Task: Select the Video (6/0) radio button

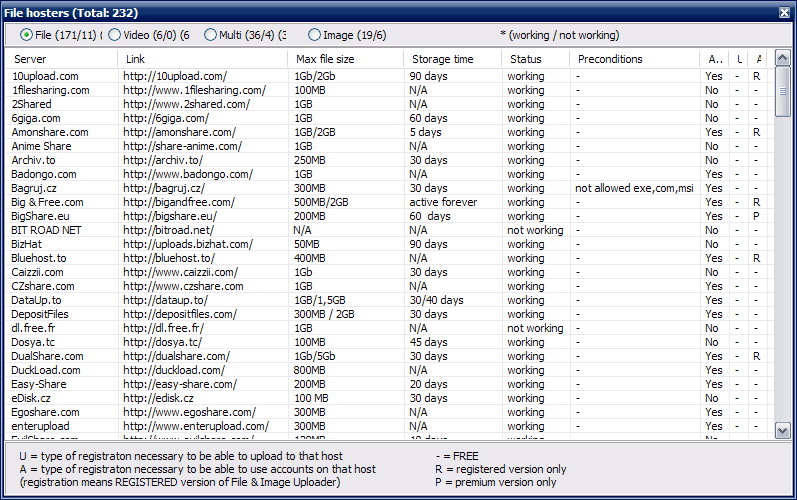Action: [x=114, y=35]
